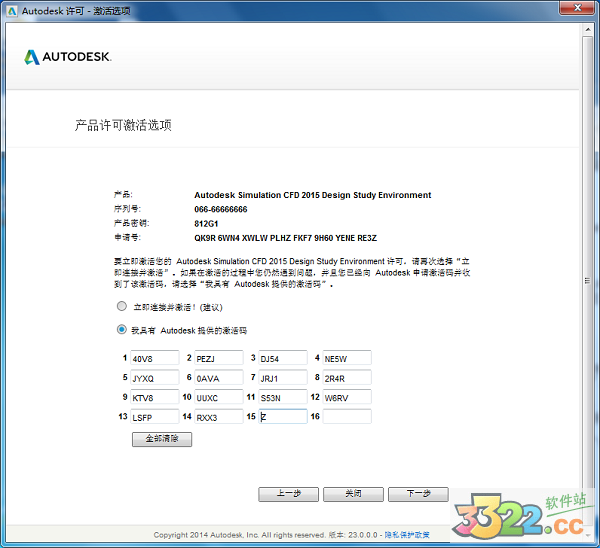Viewport: 600px width, 548px height.
Task: Click activation code field 13 containing LSFP
Action: [x=155, y=416]
